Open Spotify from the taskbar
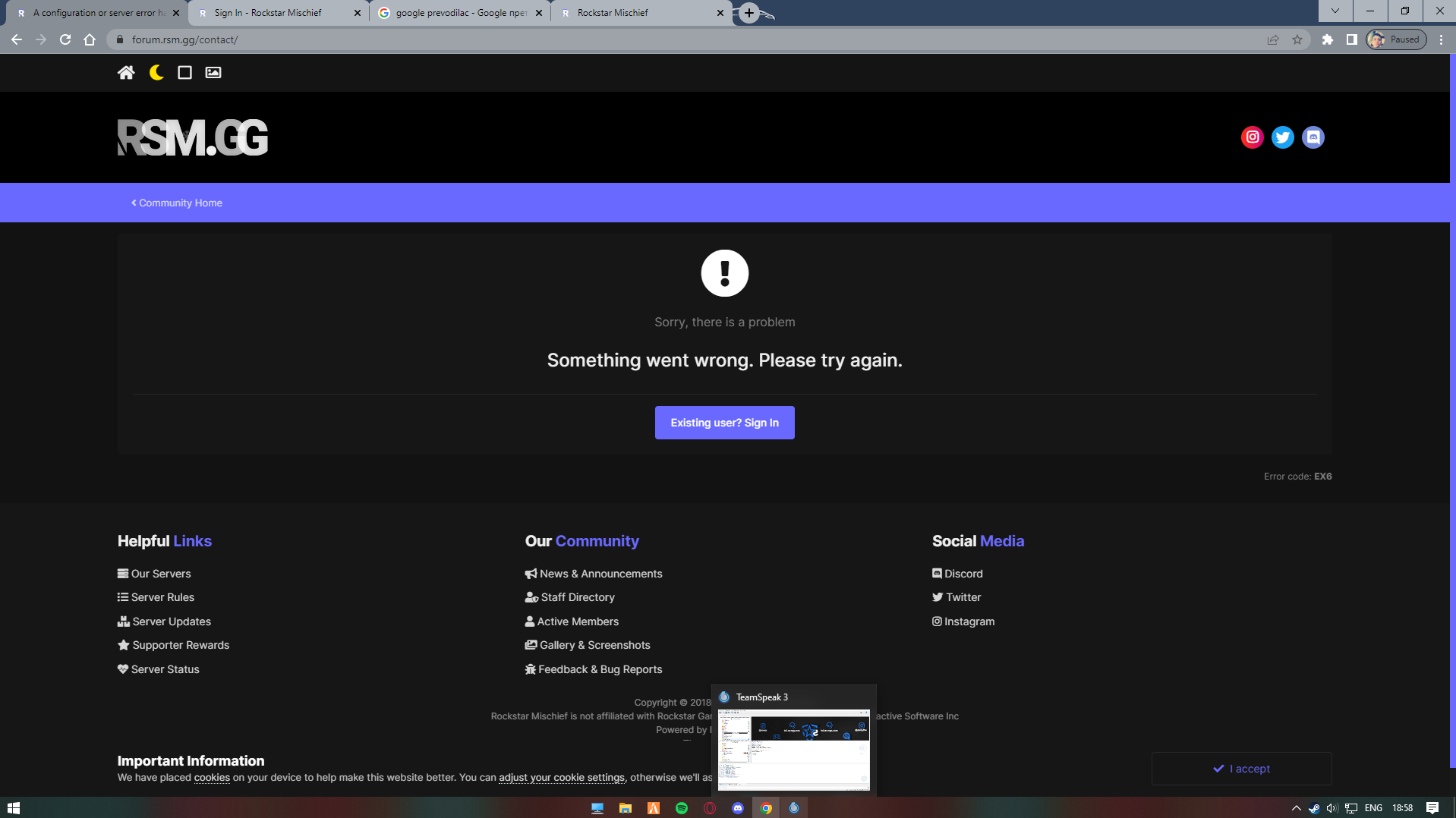The width and height of the screenshot is (1456, 818). (x=682, y=808)
